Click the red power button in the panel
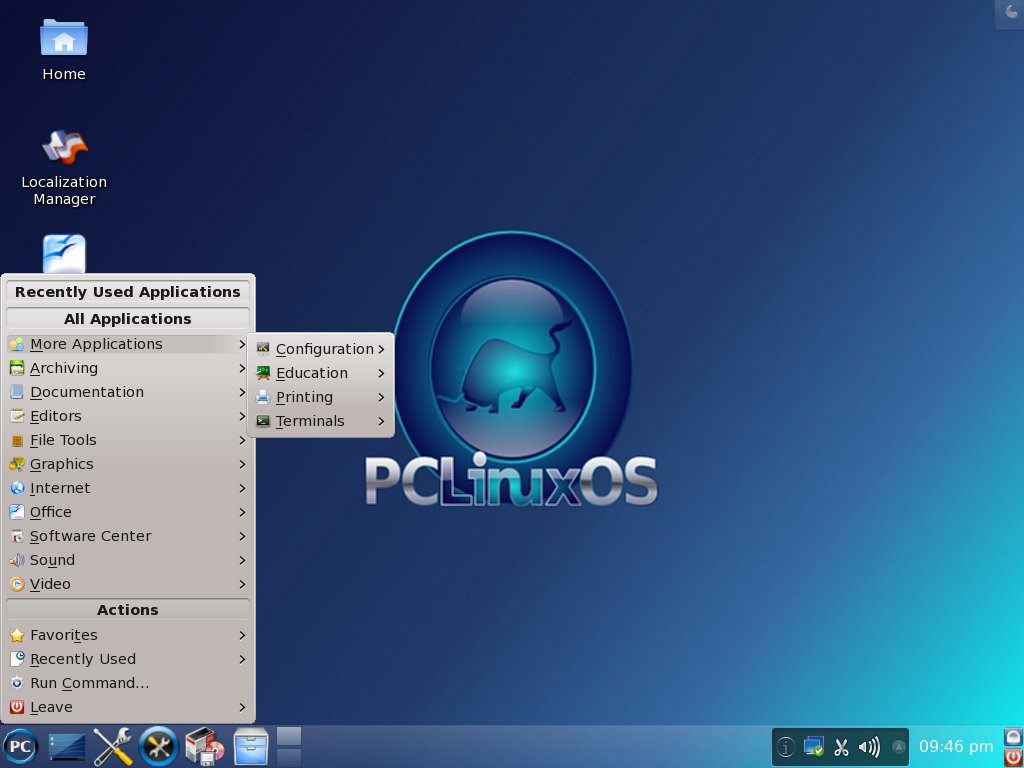 click(x=1013, y=758)
